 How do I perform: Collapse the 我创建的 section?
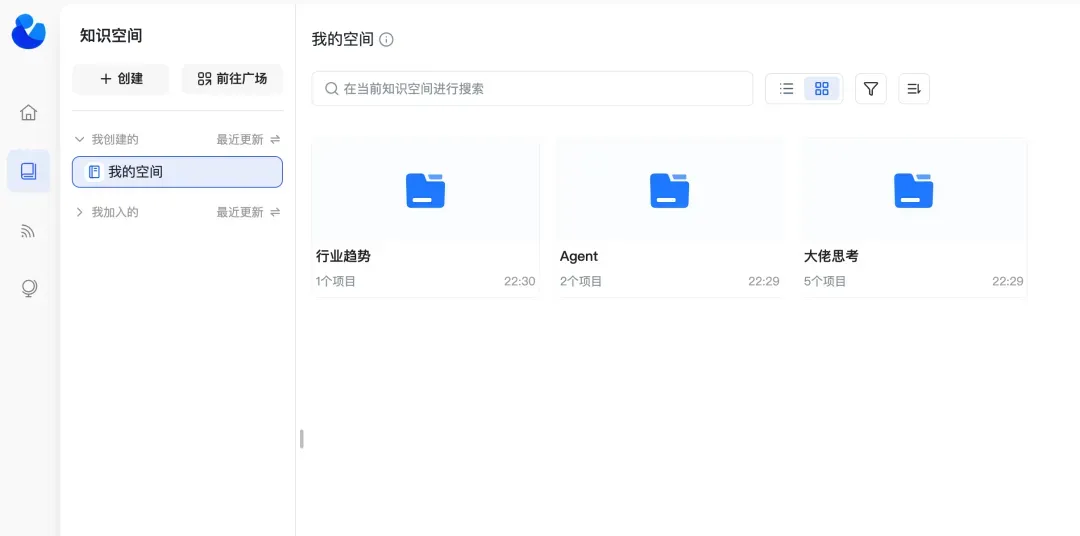pyautogui.click(x=79, y=139)
